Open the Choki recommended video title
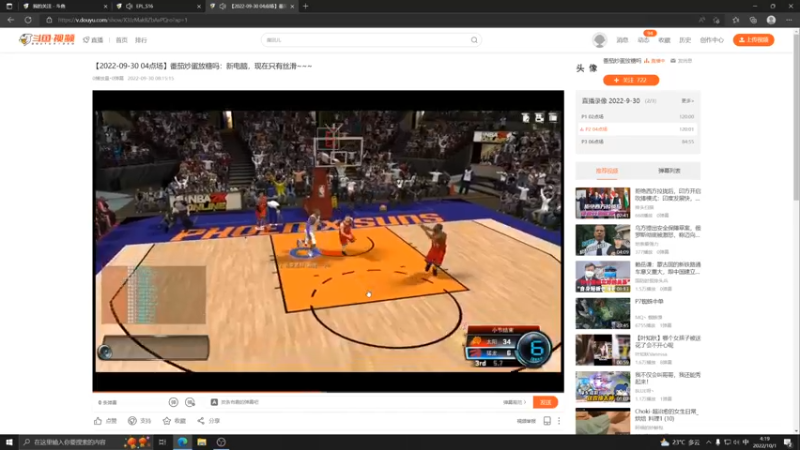The image size is (800, 450). point(666,415)
